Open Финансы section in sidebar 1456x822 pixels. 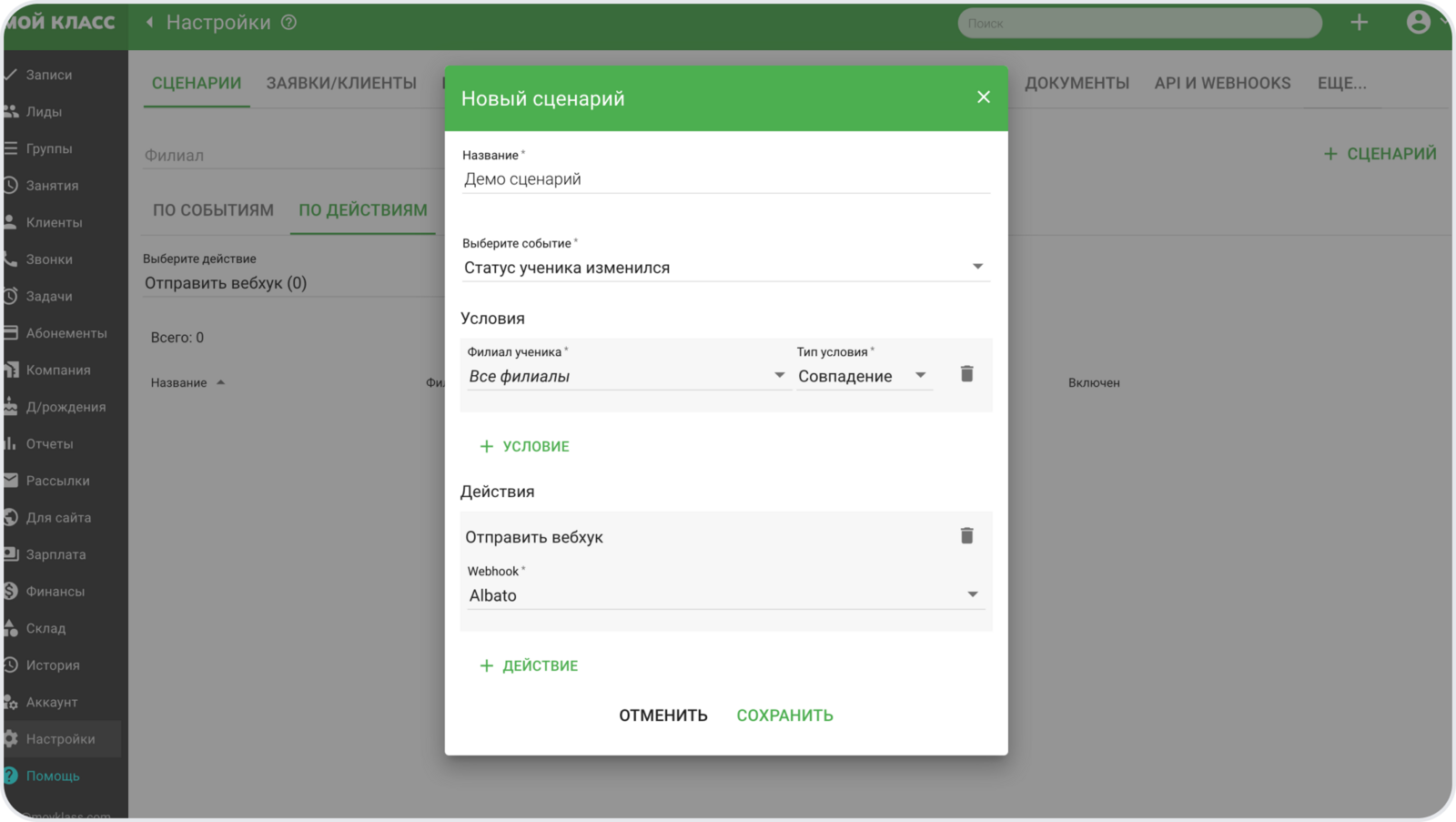click(55, 591)
